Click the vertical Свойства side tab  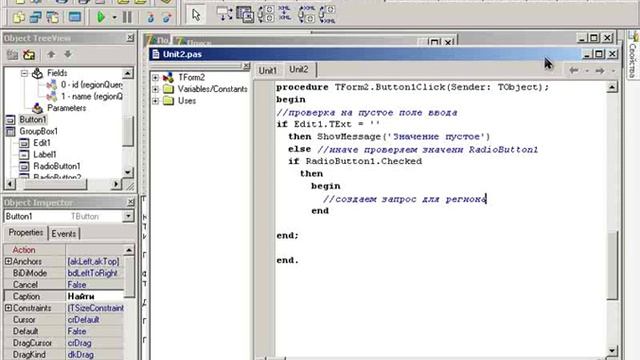point(633,60)
